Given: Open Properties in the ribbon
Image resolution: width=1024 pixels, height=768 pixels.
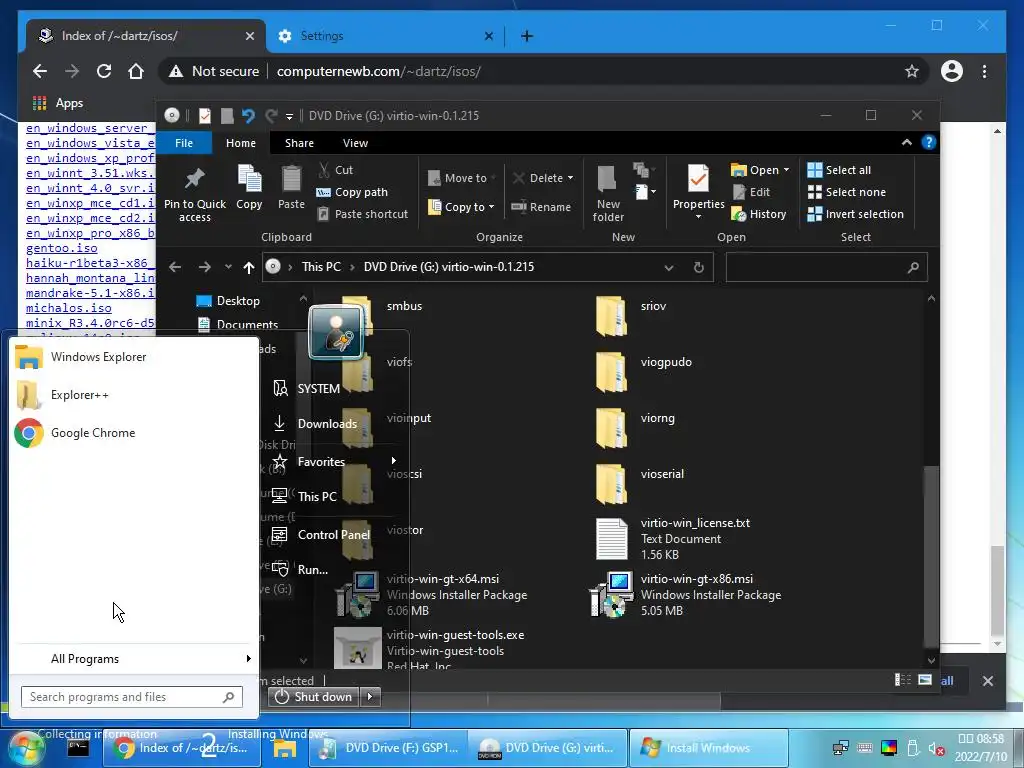Looking at the screenshot, I should coord(698,189).
